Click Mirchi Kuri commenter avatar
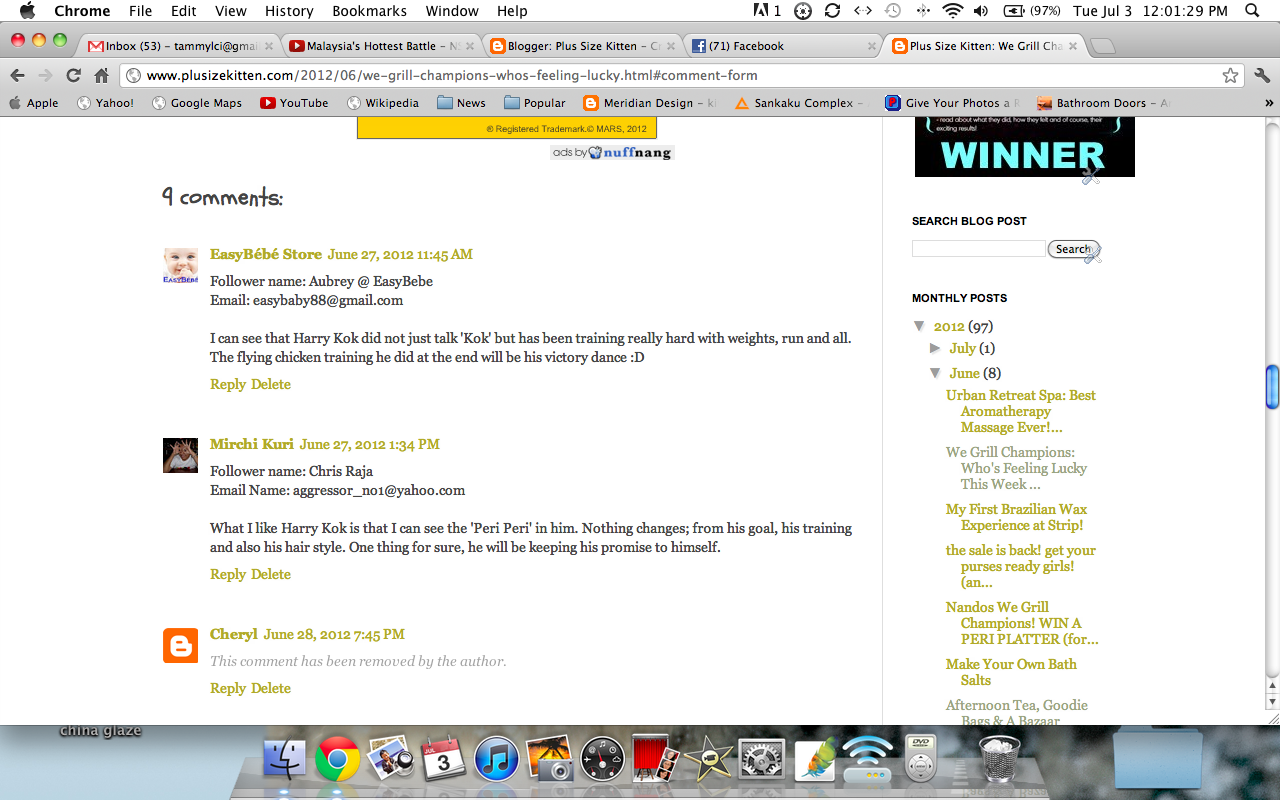Viewport: 1280px width, 800px height. coord(180,455)
